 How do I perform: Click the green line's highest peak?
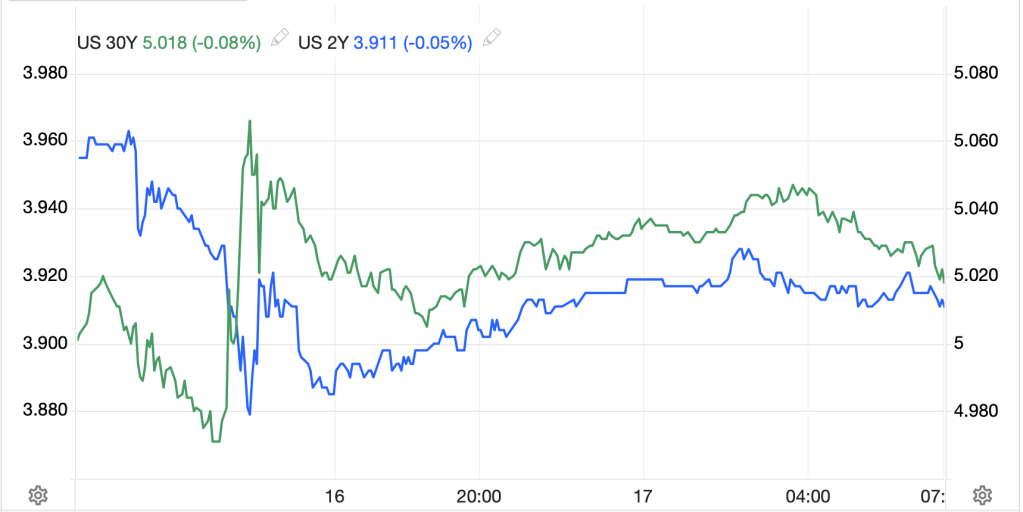249,121
